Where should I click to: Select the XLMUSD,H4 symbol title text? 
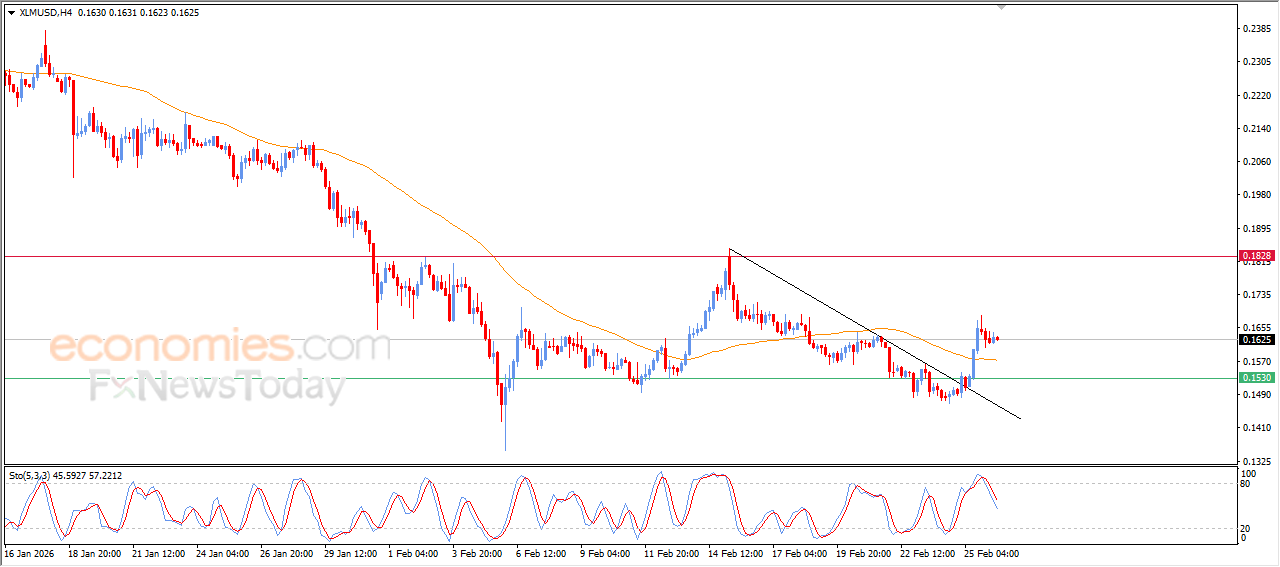[x=45, y=14]
